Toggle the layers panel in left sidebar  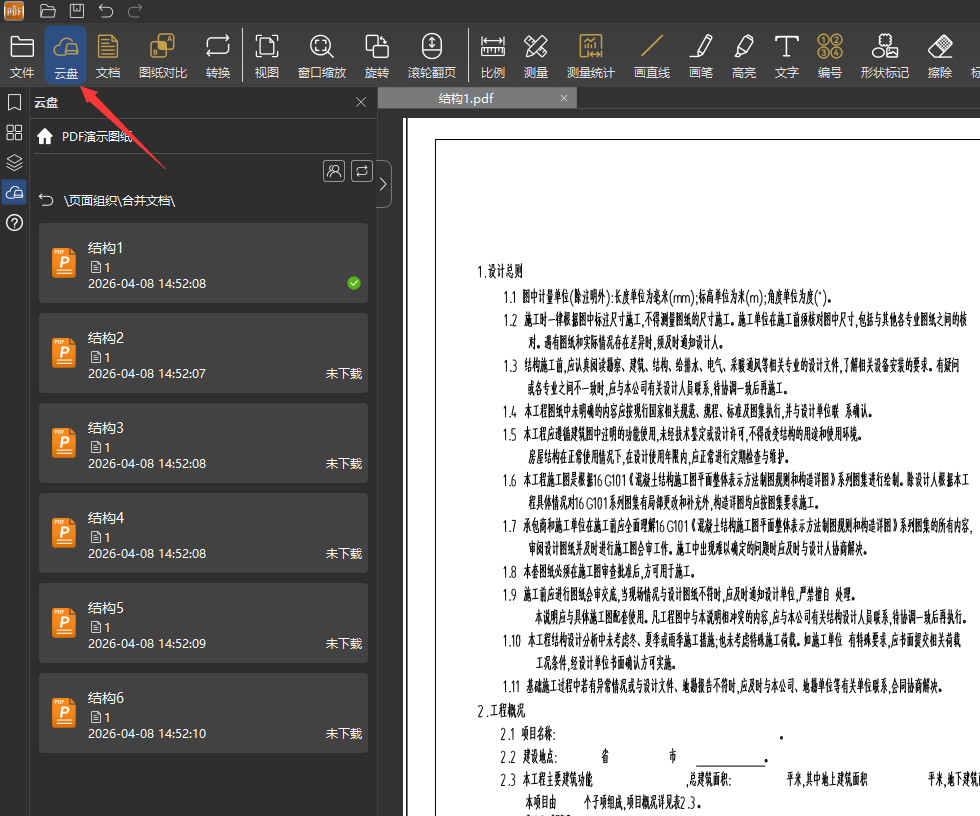click(x=14, y=162)
